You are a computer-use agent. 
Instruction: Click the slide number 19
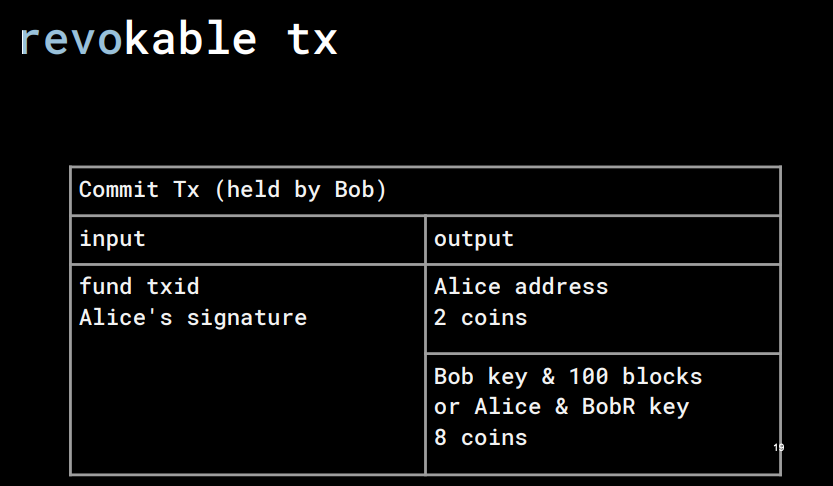778,447
